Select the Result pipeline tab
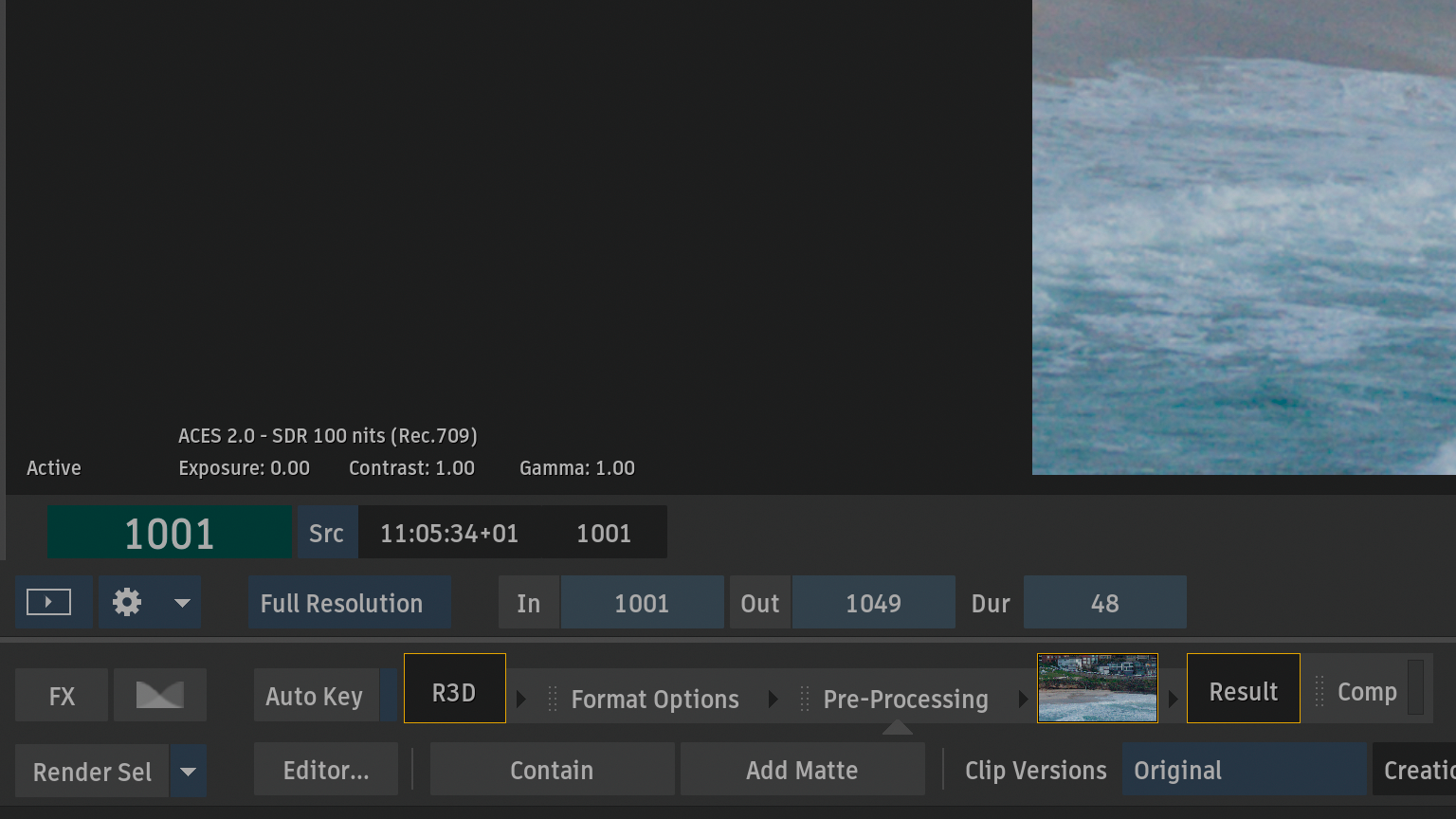 [x=1244, y=688]
